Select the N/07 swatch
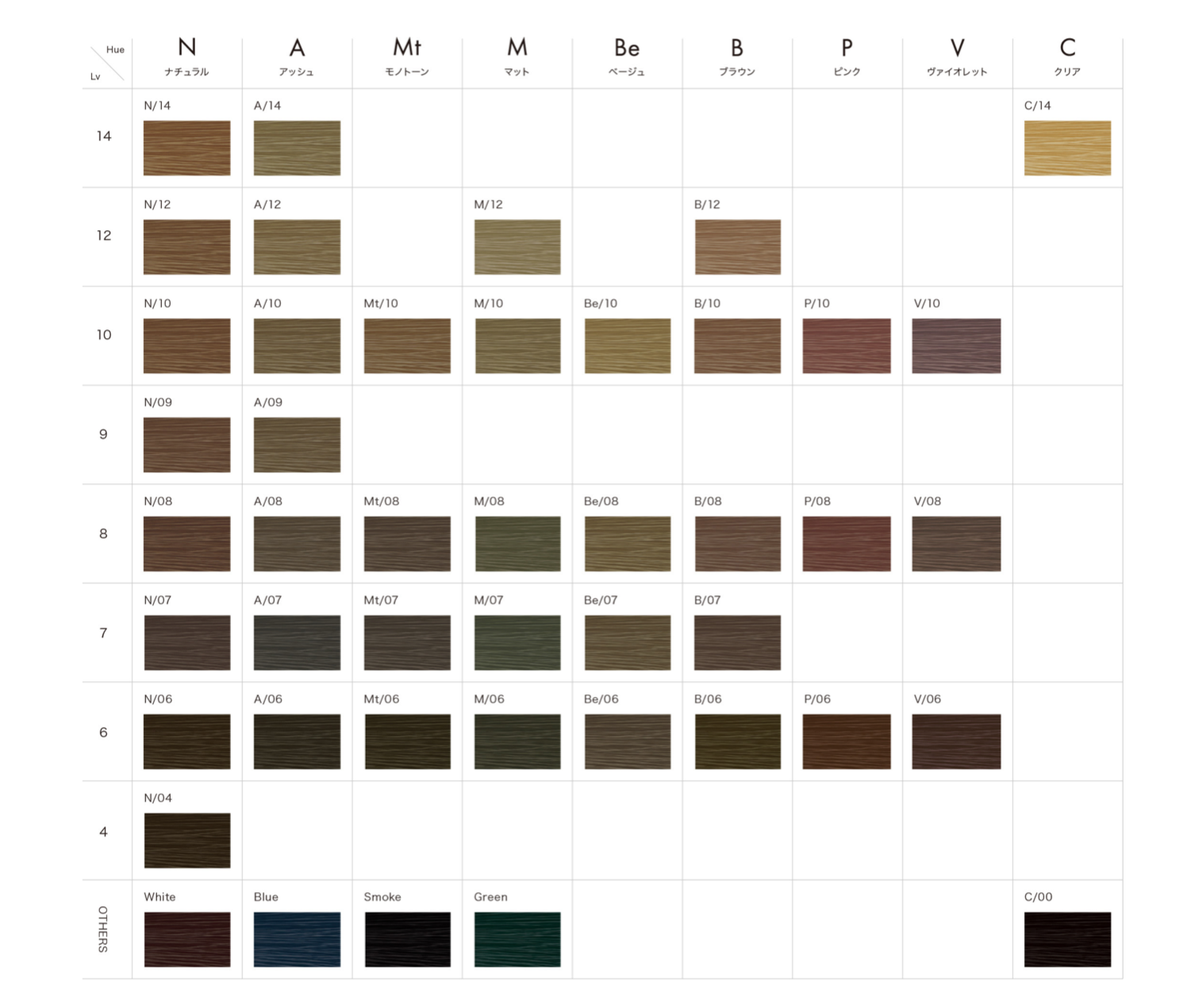Screen dimensions: 1195x1008 click(186, 643)
